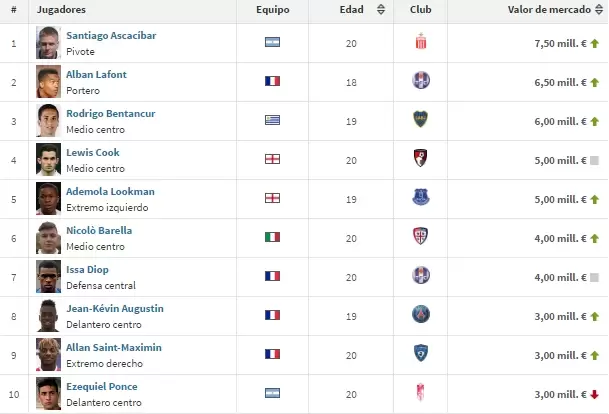Click the Equipo column header
The height and width of the screenshot is (414, 609).
272,10
